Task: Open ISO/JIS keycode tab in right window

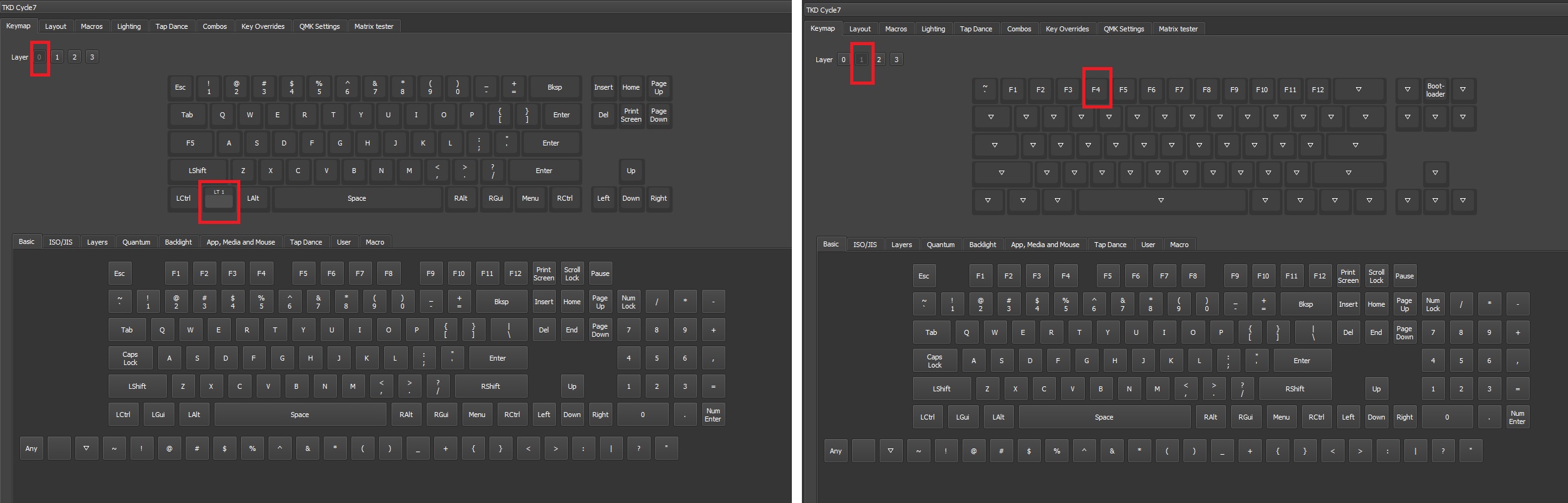Action: click(x=865, y=245)
